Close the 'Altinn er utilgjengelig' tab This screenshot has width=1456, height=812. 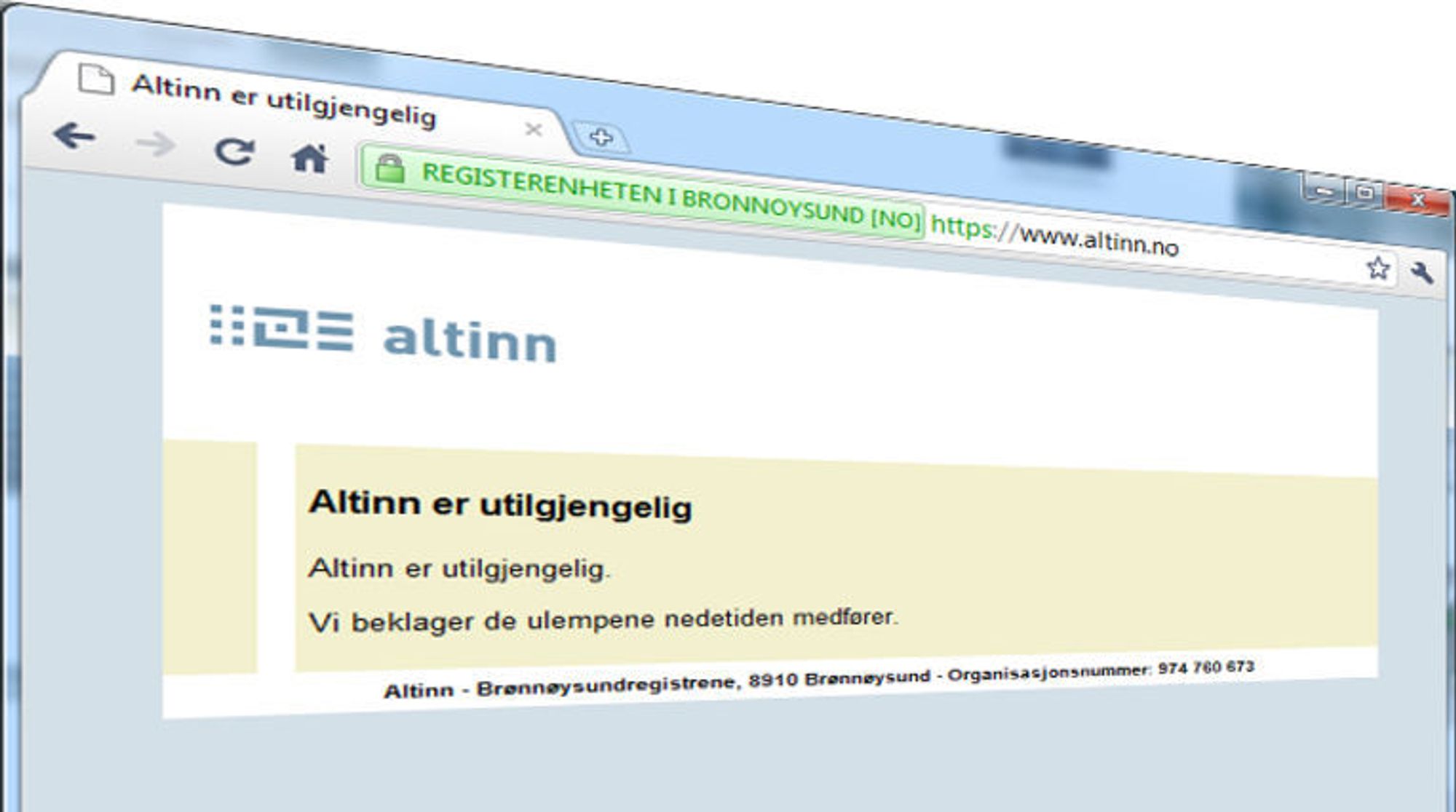coord(534,130)
